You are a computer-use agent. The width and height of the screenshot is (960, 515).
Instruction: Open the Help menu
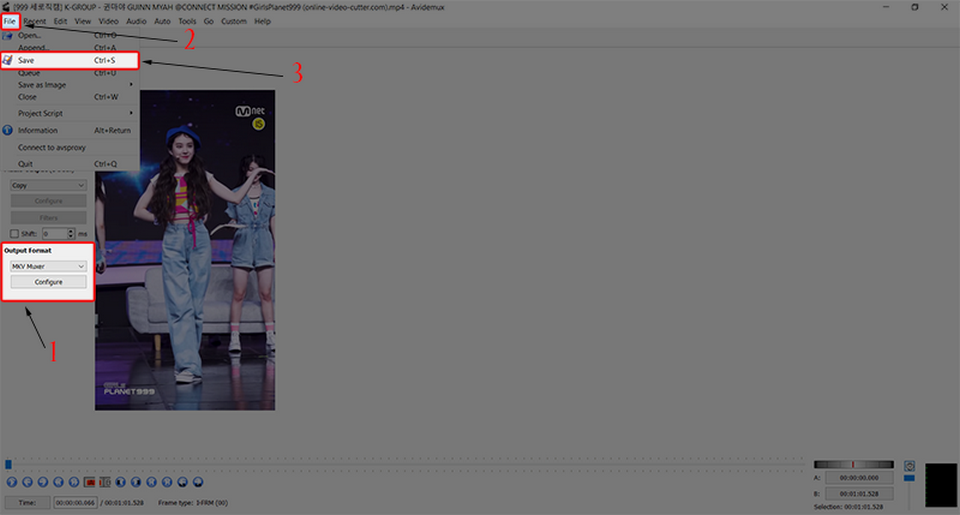[263, 21]
